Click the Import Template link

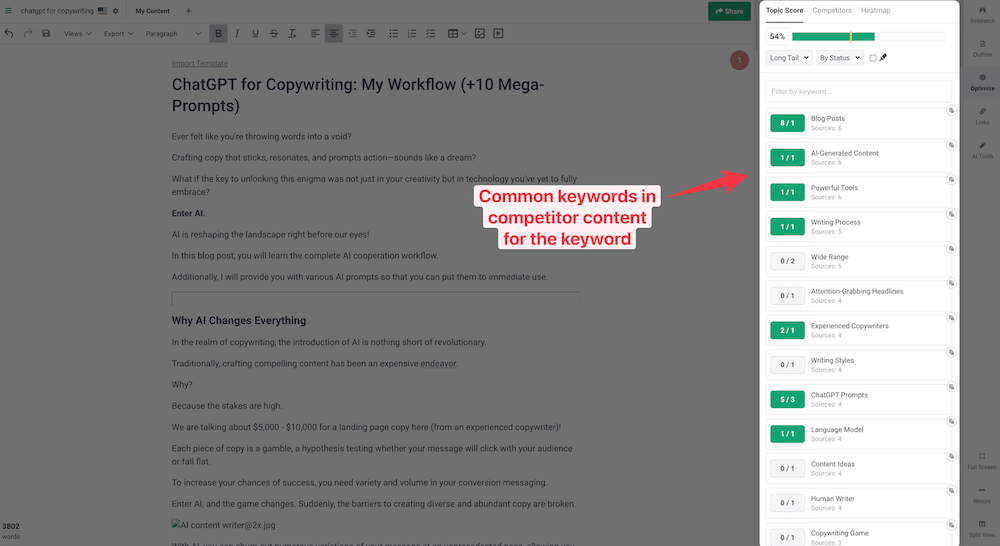point(193,62)
